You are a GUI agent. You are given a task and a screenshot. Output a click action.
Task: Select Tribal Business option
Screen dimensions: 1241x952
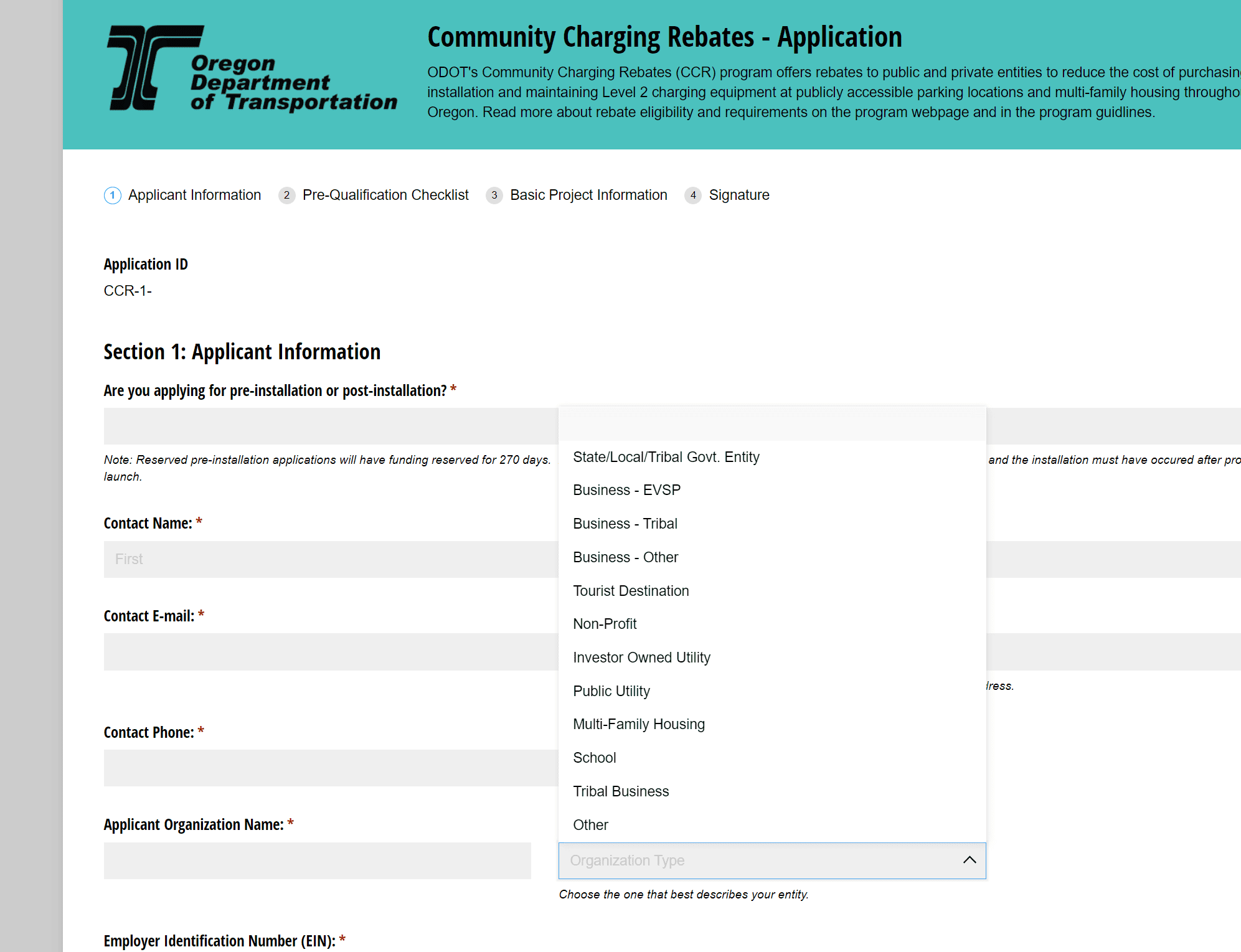(x=772, y=791)
